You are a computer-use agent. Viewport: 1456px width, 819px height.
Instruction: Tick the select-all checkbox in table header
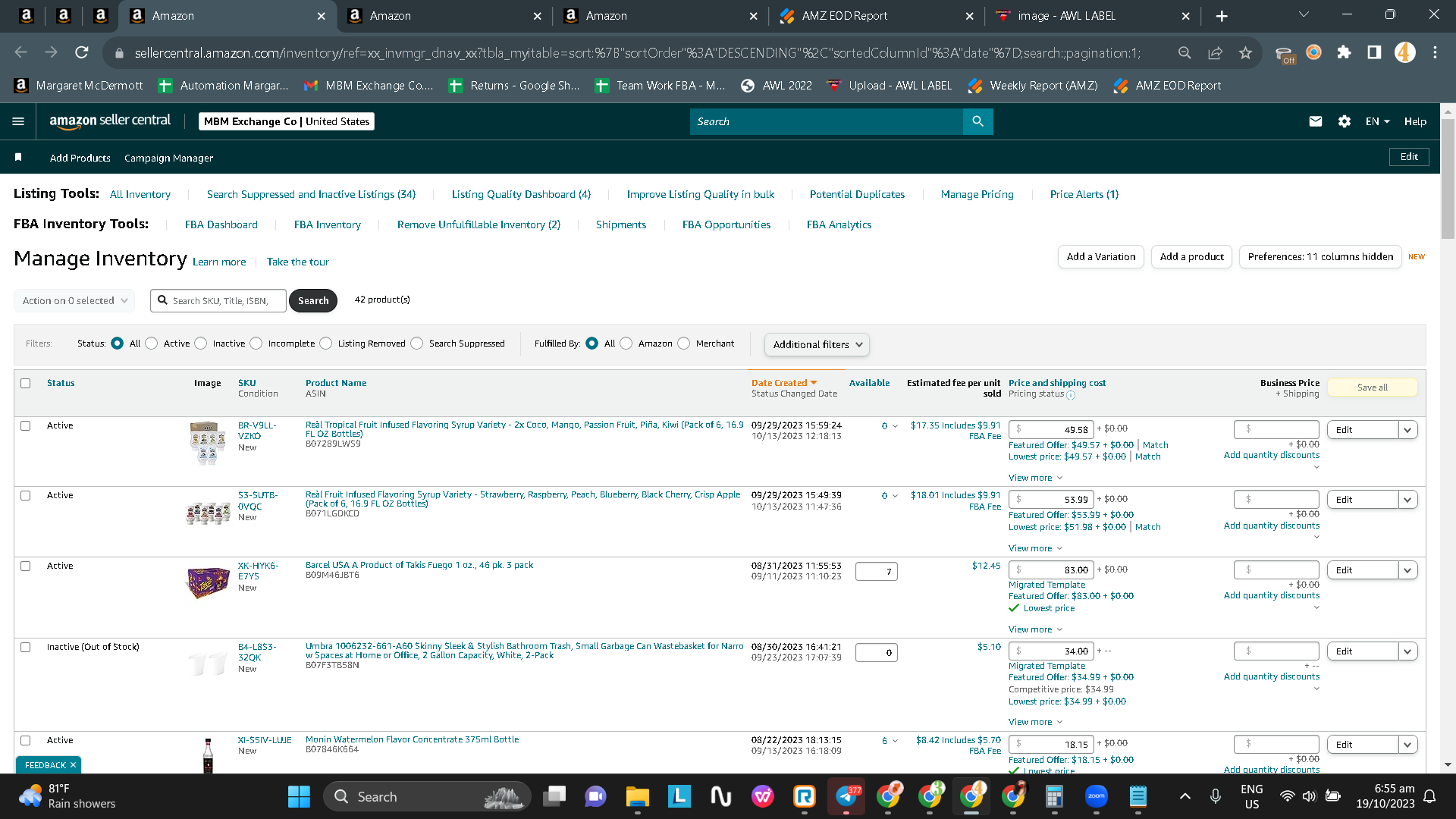click(x=26, y=384)
